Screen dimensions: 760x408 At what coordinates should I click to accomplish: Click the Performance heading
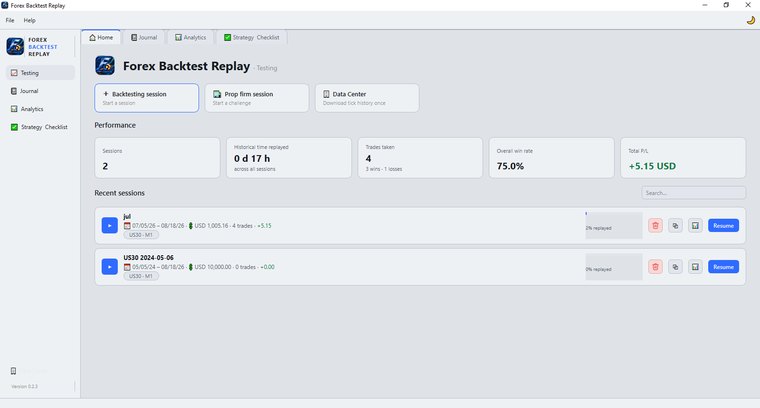tap(115, 125)
